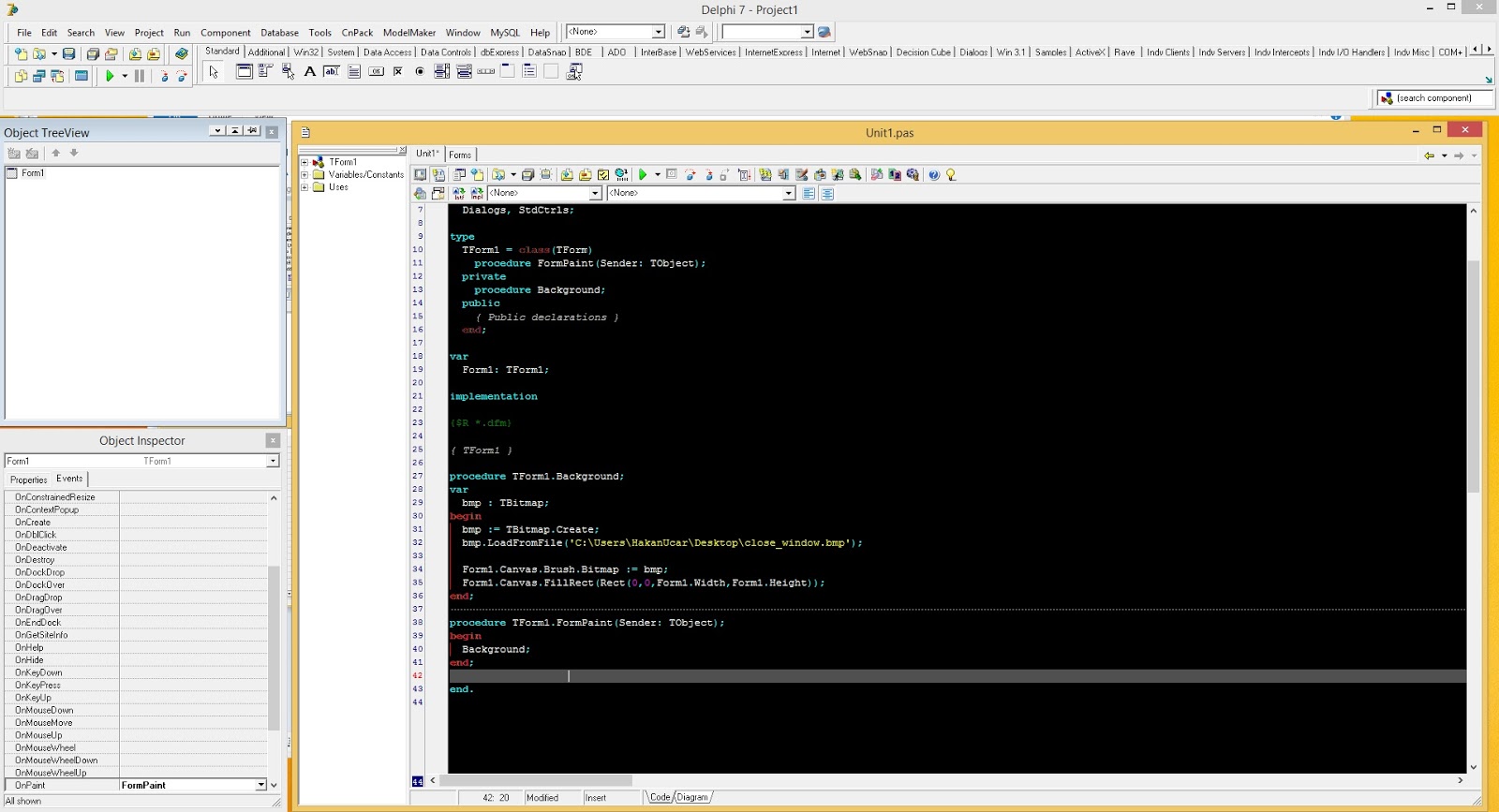Click the Save icon in the main toolbar

tap(68, 54)
